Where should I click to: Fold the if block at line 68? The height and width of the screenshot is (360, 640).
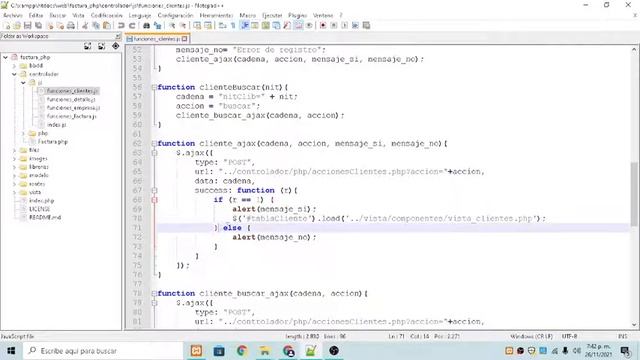(154, 200)
